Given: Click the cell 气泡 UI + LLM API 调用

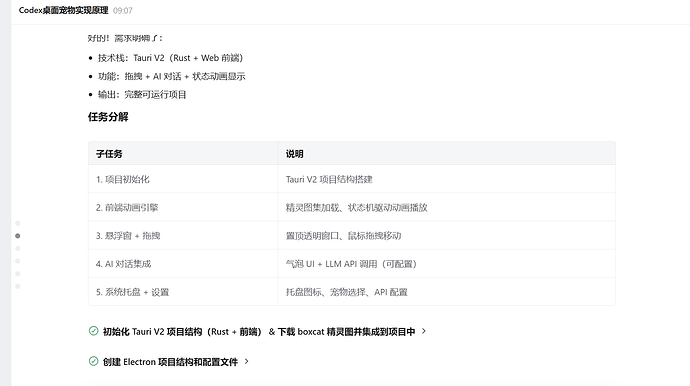Looking at the screenshot, I should click(447, 264).
